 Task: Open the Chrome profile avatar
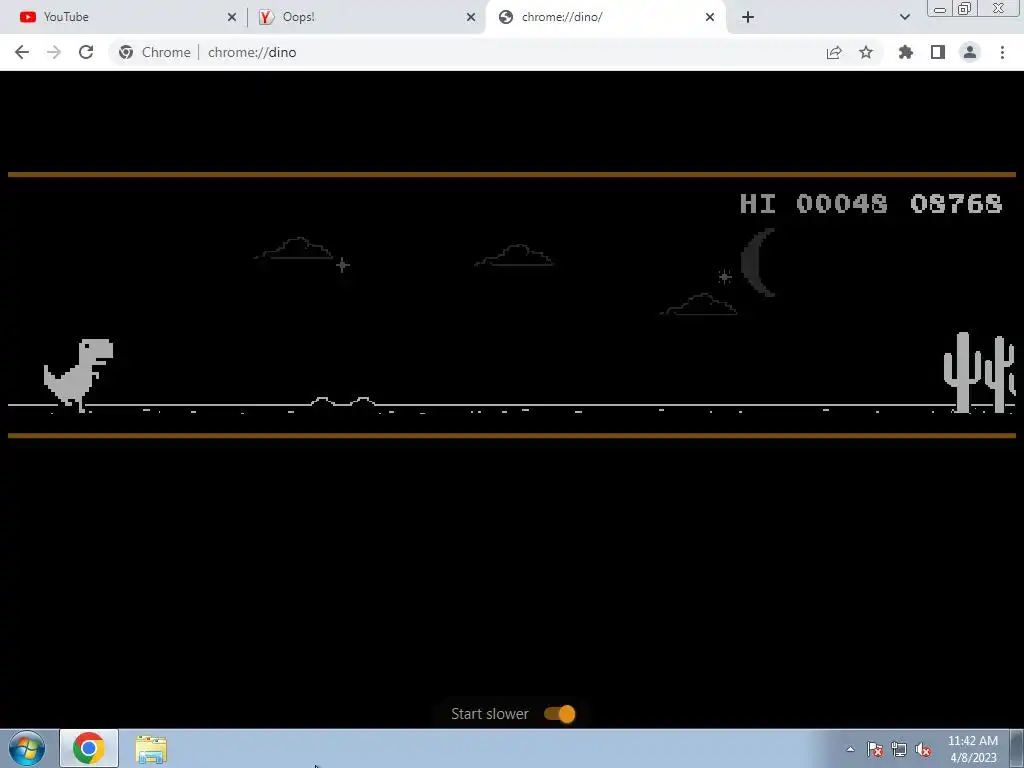[970, 52]
